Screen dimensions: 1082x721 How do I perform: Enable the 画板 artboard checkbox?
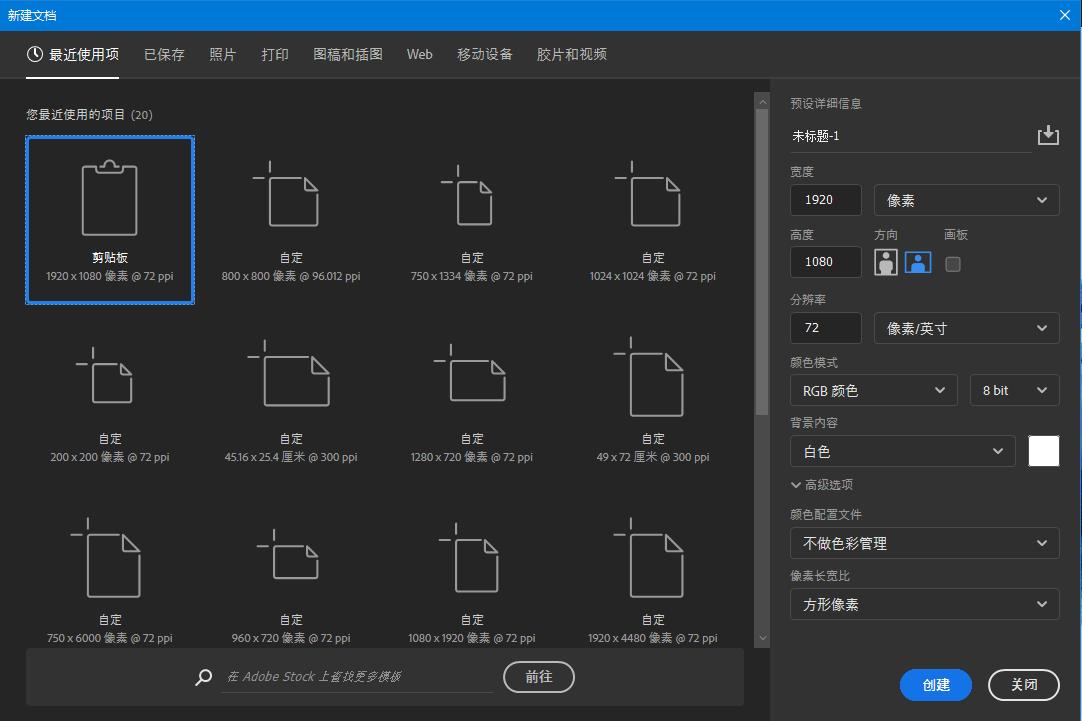pos(952,264)
